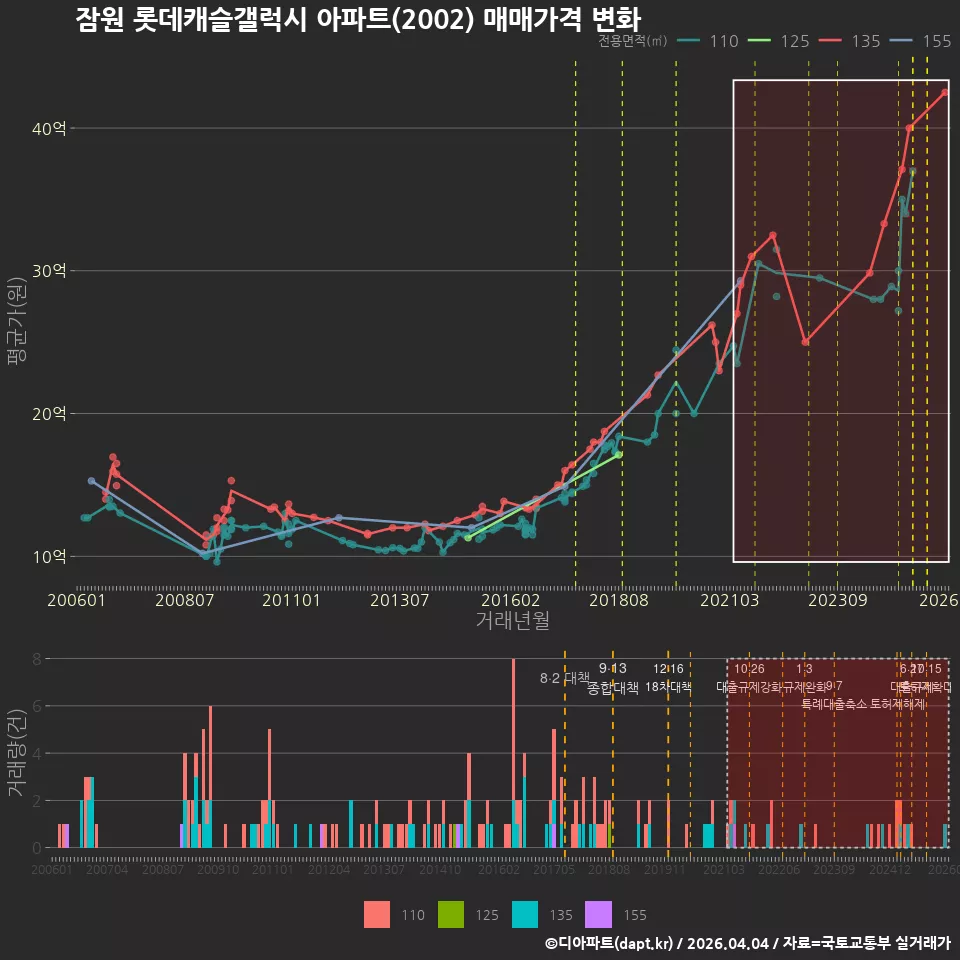Click the 4 label on volume axis
This screenshot has height=960, width=960.
tap(37, 754)
